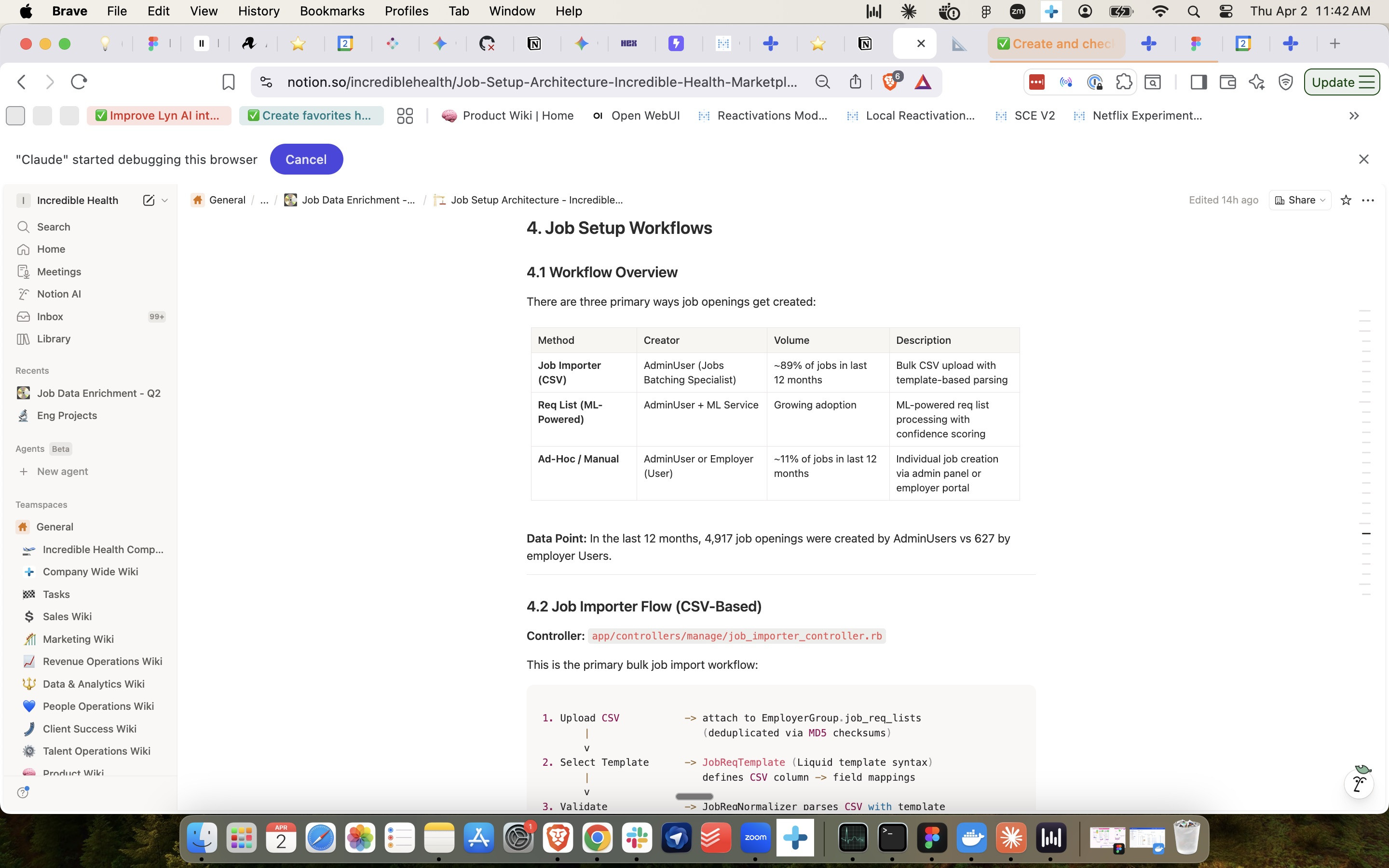Image resolution: width=1389 pixels, height=868 pixels.
Task: Bookmark this page with the bookmark icon
Action: tap(228, 82)
